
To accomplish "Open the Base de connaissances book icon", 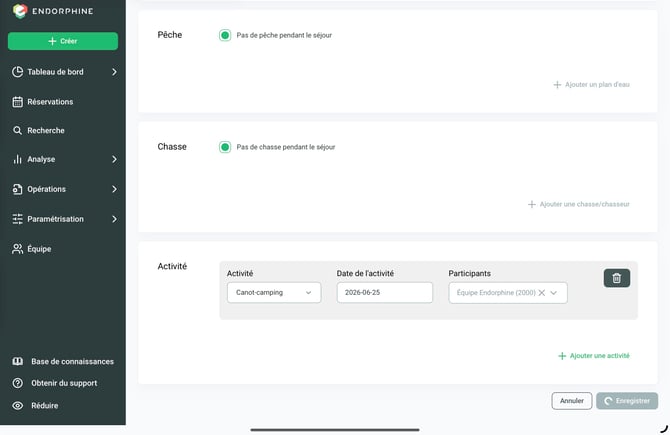I will point(18,362).
